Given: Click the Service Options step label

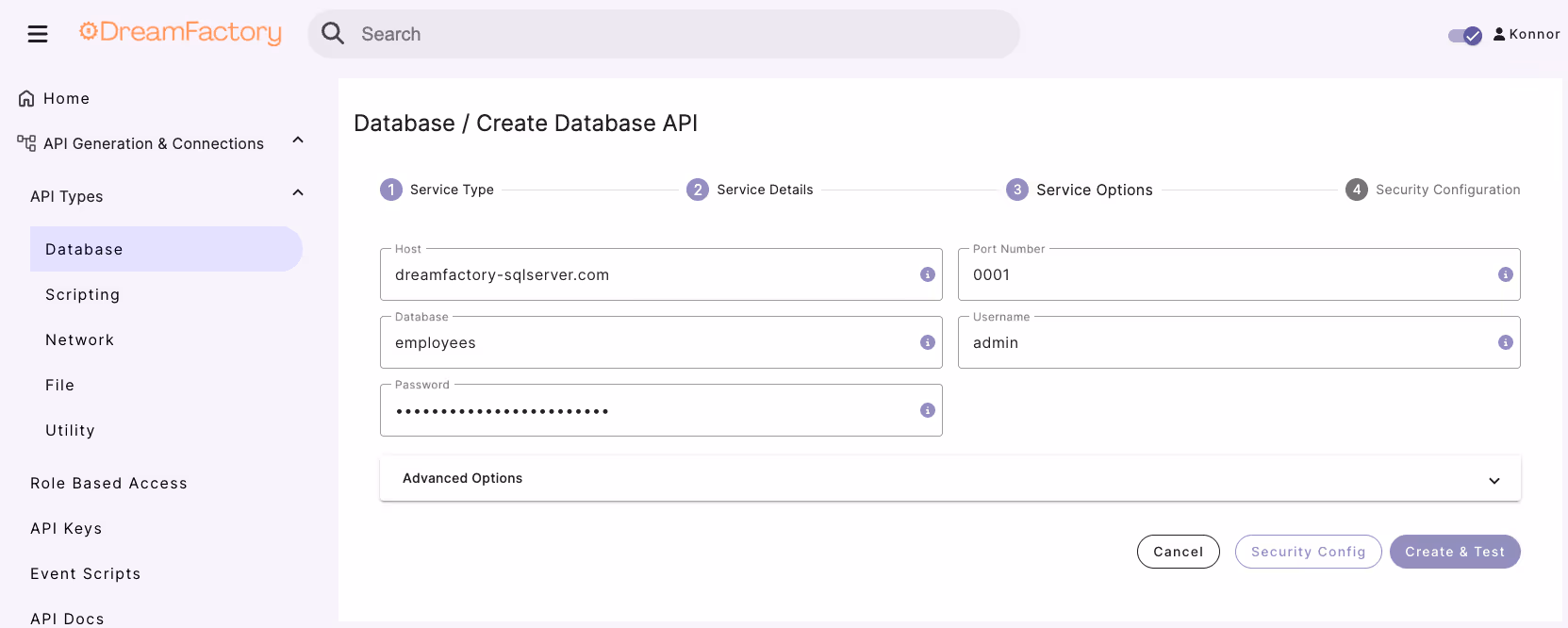Looking at the screenshot, I should point(1095,190).
